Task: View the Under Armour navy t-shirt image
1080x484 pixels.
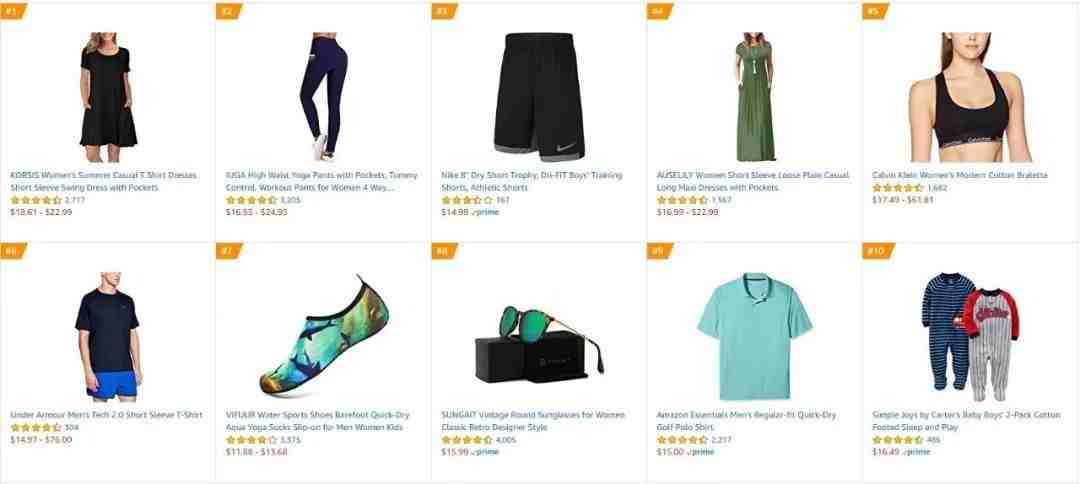Action: point(108,336)
